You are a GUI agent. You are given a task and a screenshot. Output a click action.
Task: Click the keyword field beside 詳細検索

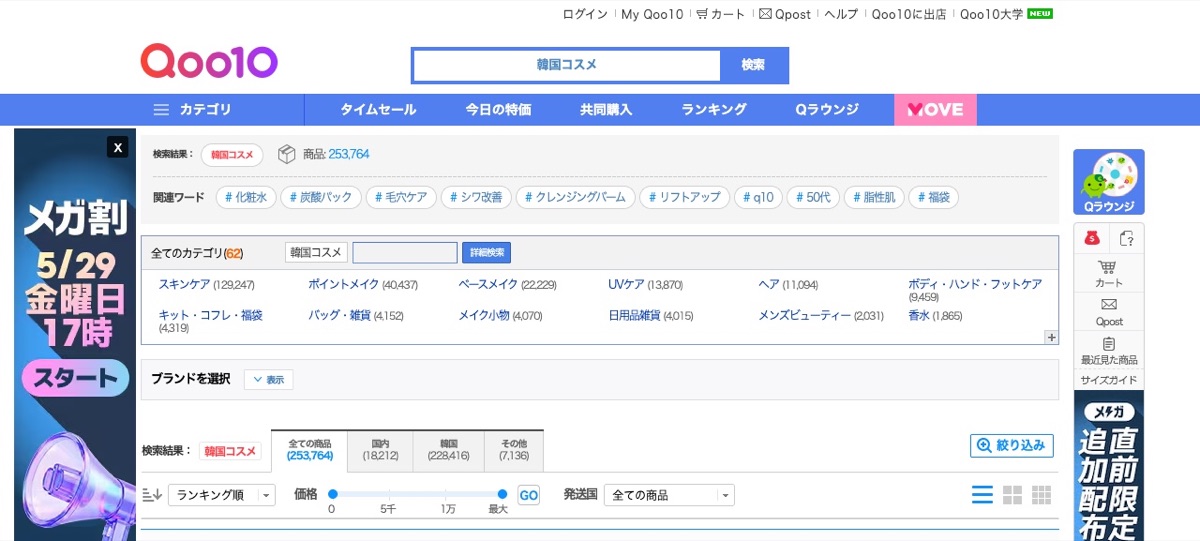click(405, 252)
